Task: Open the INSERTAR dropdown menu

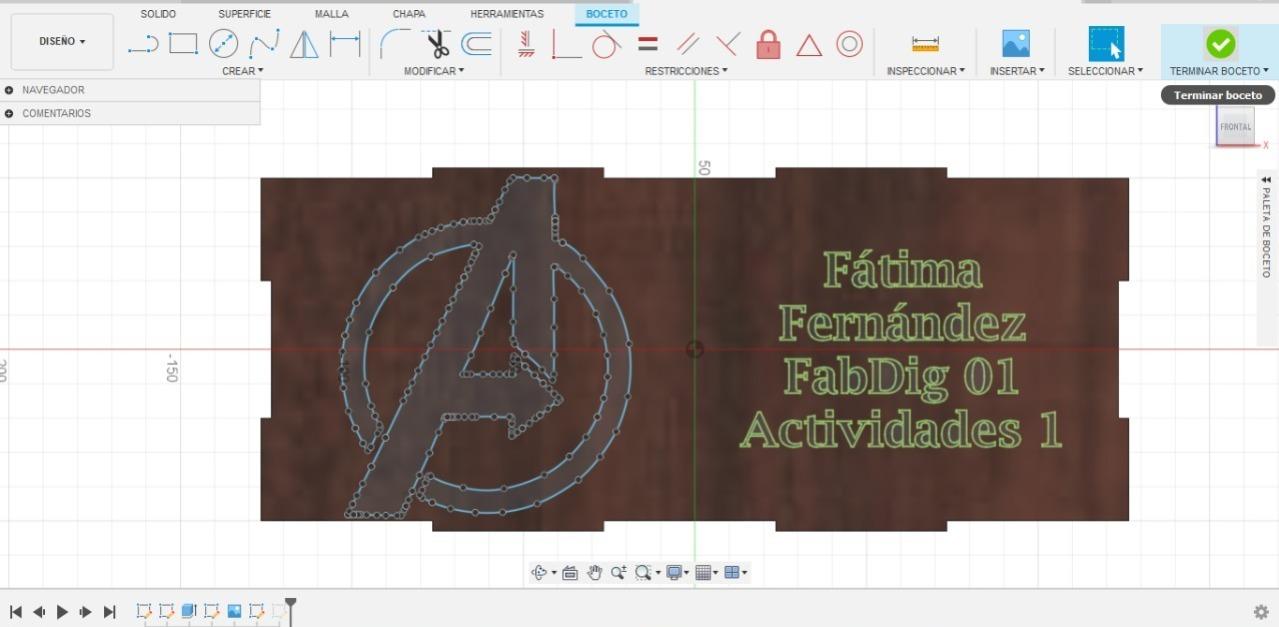Action: tap(1016, 71)
